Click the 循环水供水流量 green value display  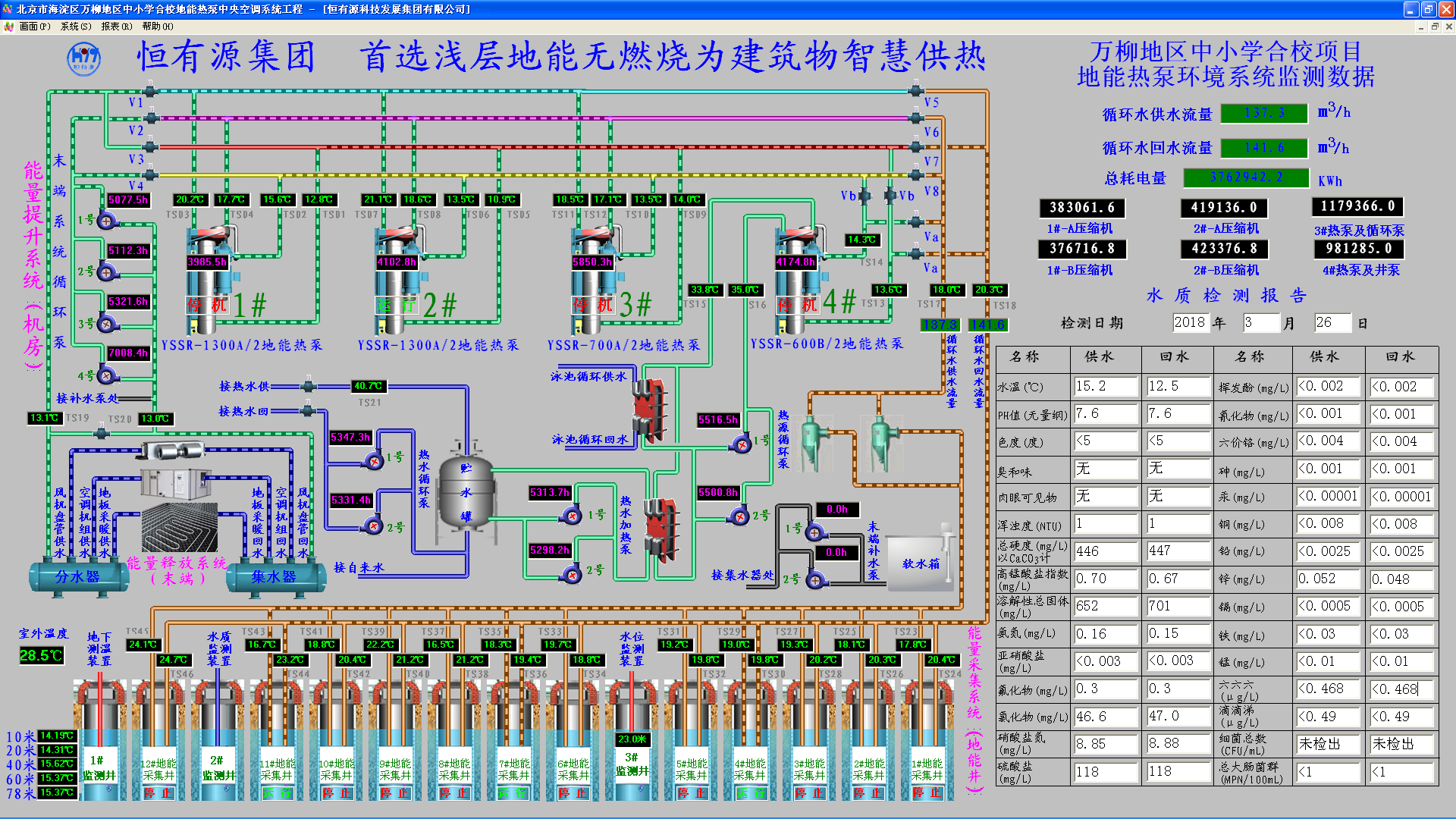point(1264,113)
